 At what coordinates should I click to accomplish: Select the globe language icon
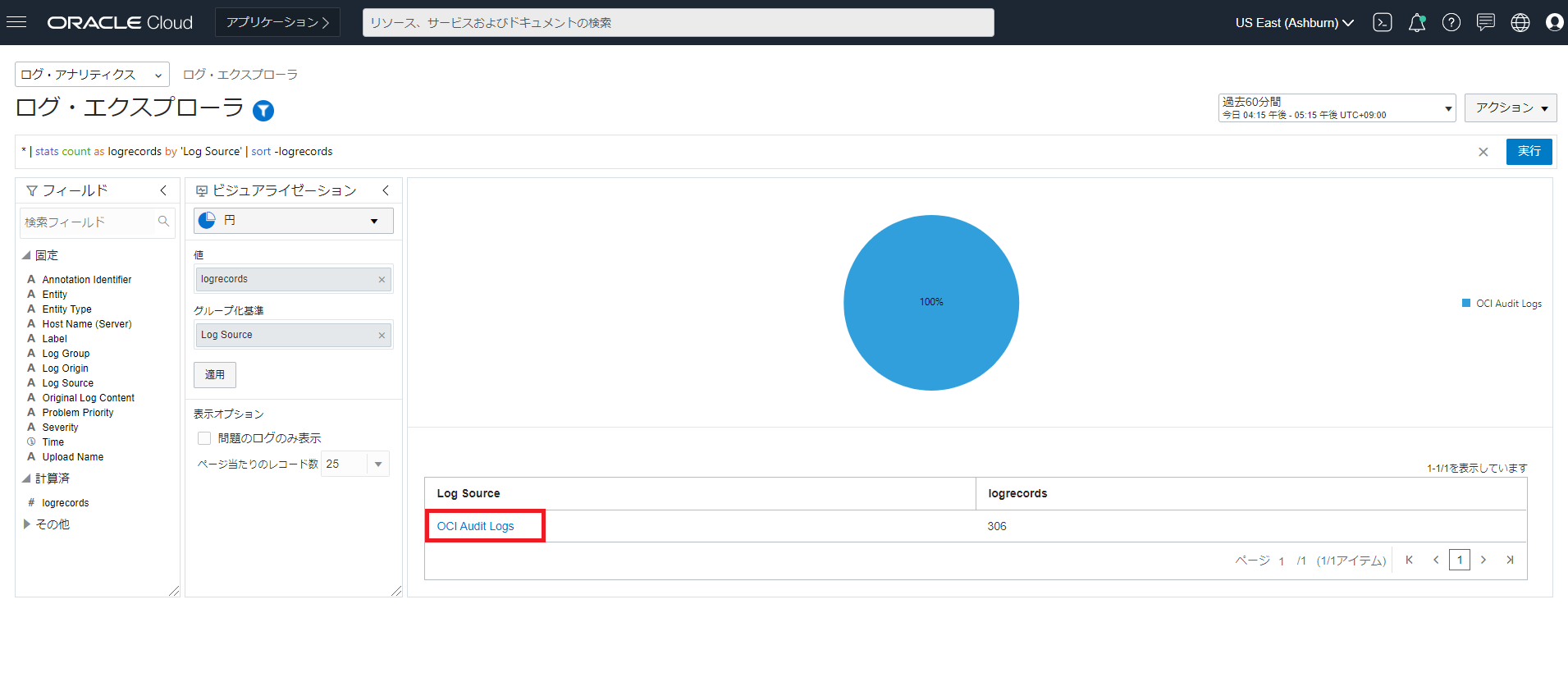point(1520,22)
